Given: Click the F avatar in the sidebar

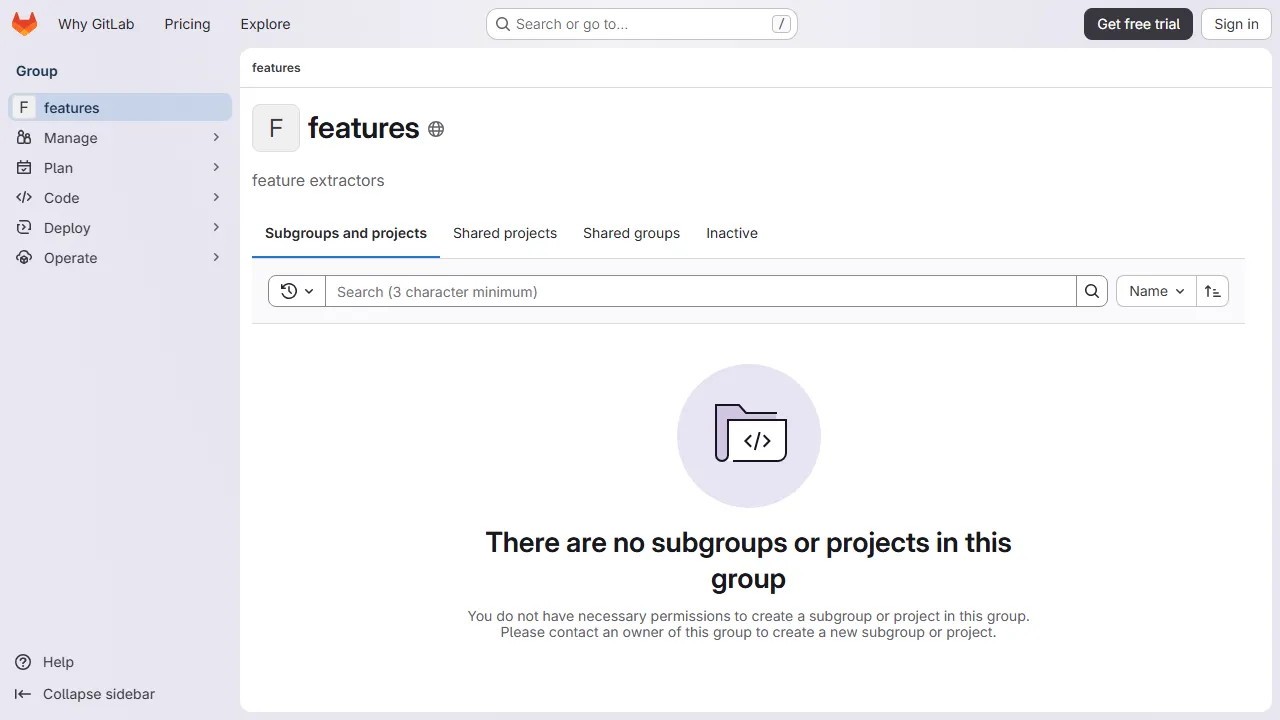Looking at the screenshot, I should coord(24,108).
